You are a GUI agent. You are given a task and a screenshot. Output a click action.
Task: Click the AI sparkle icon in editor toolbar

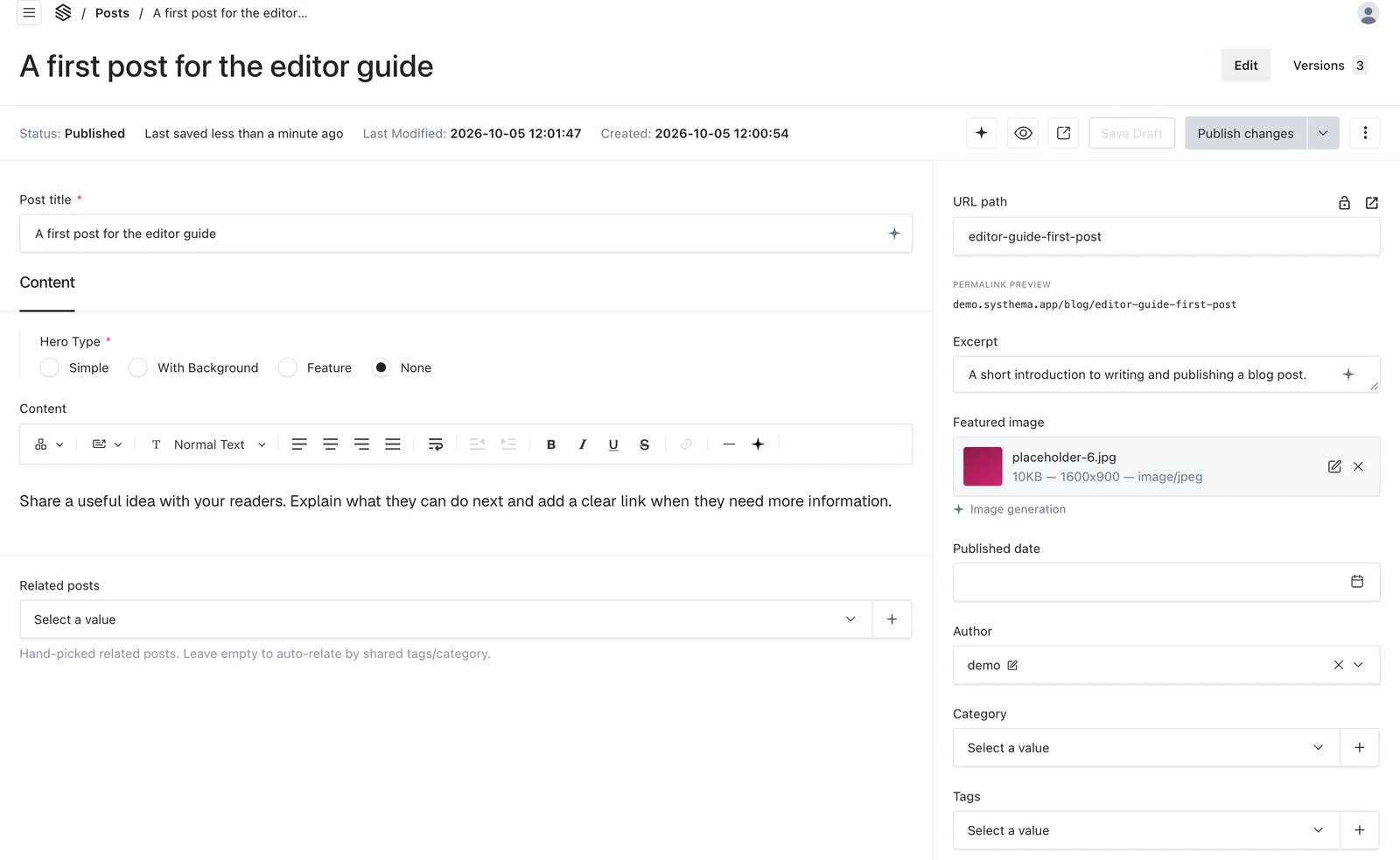click(x=758, y=444)
